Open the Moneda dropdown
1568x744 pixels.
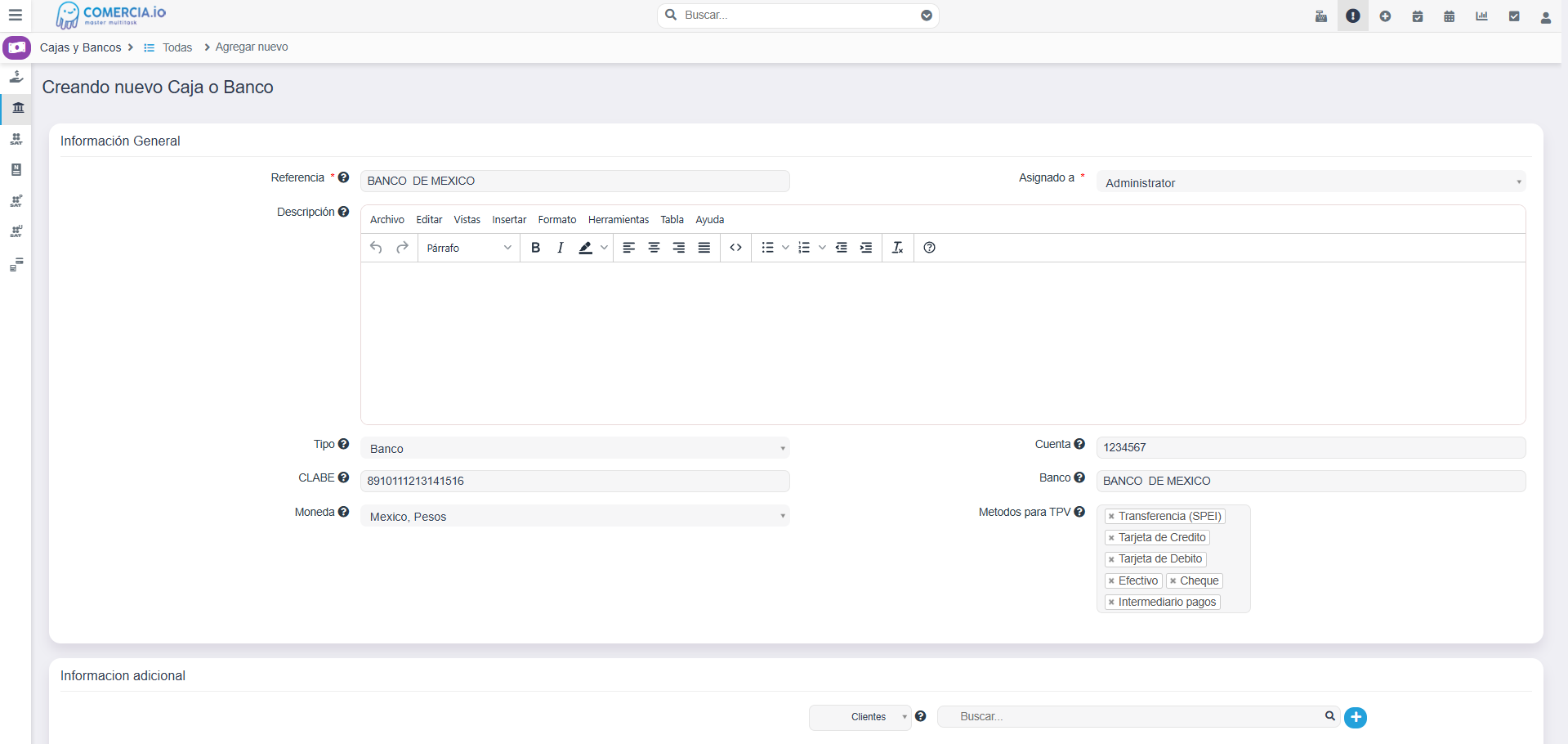coord(574,516)
